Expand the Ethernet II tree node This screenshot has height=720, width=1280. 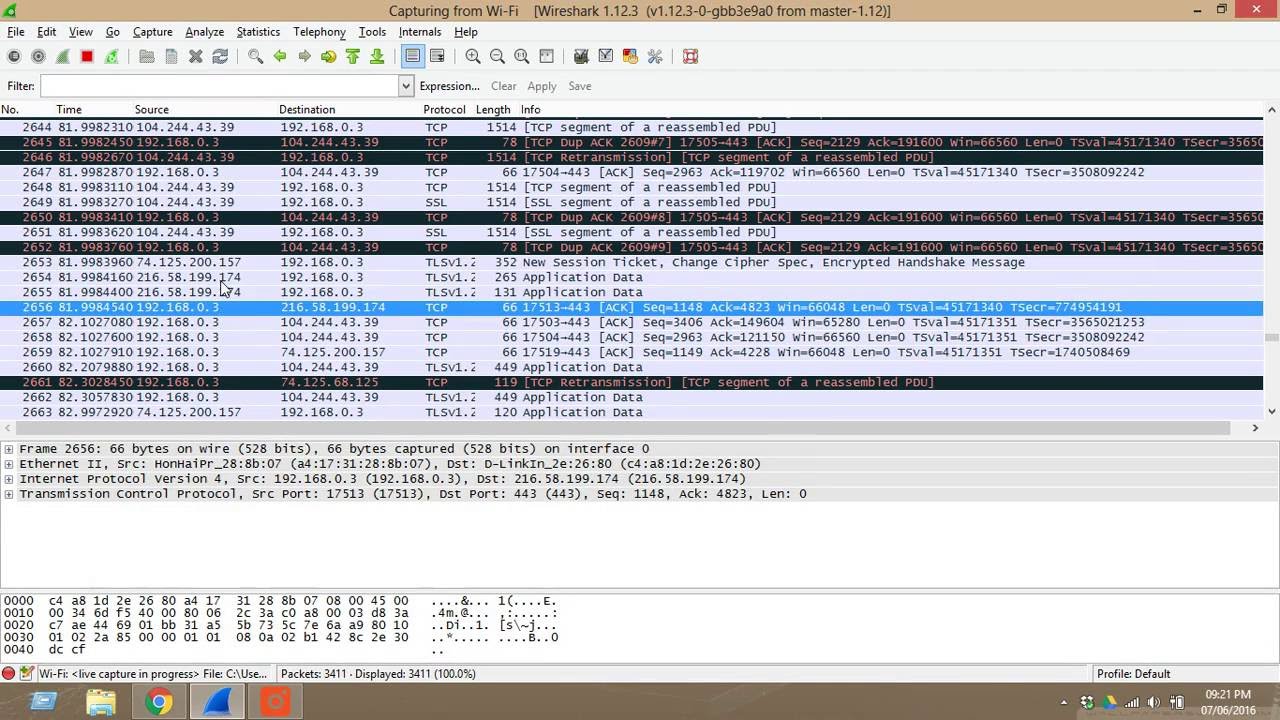[x=9, y=464]
